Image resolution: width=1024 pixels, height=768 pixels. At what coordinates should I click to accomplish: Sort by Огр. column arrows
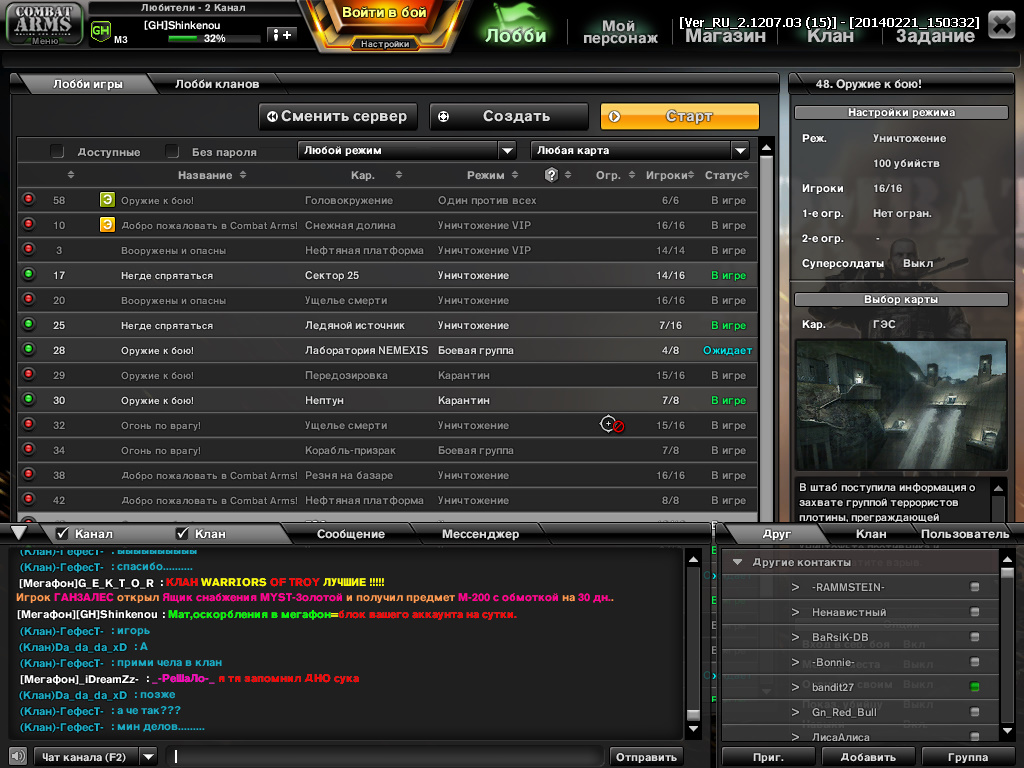[632, 175]
